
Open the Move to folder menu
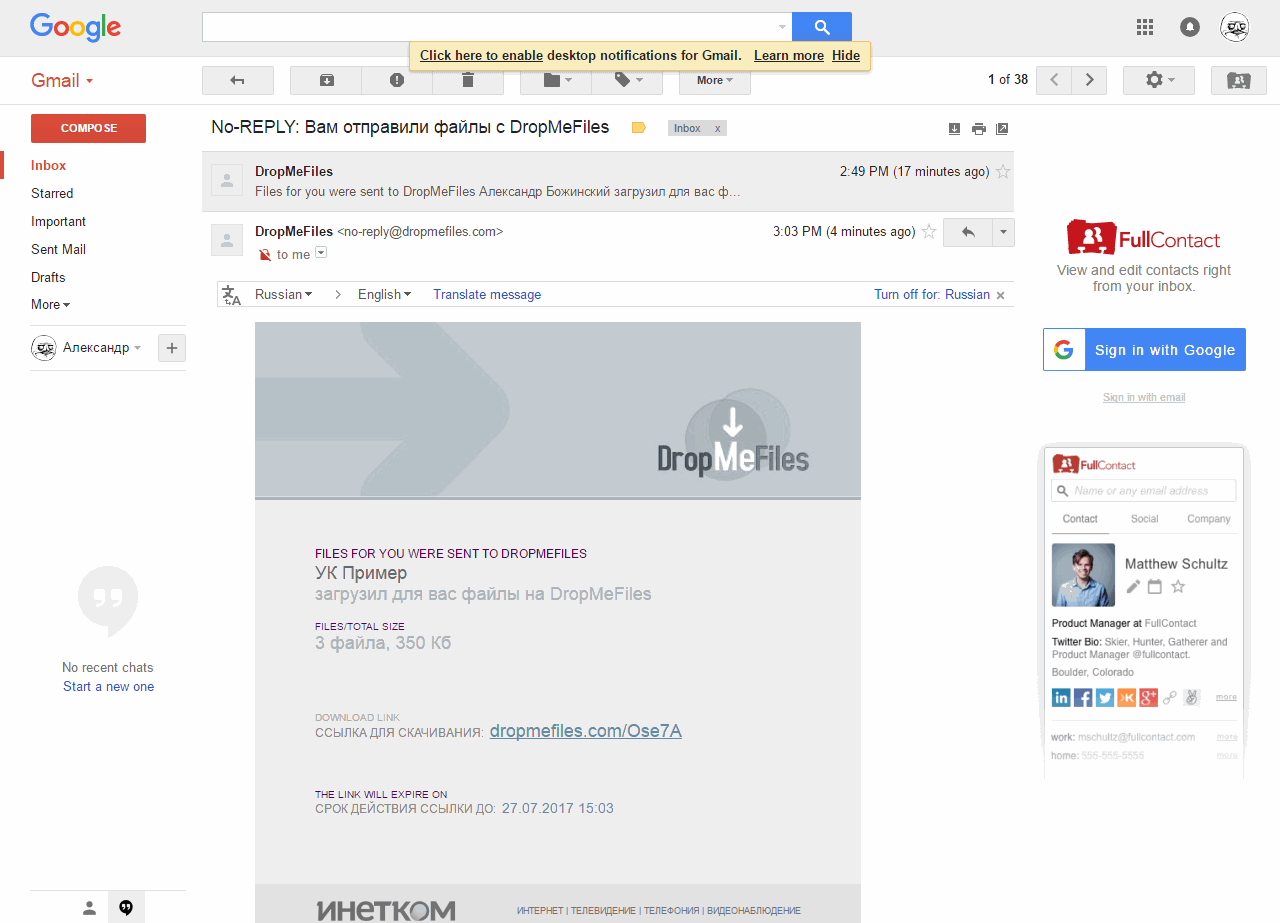tap(556, 80)
